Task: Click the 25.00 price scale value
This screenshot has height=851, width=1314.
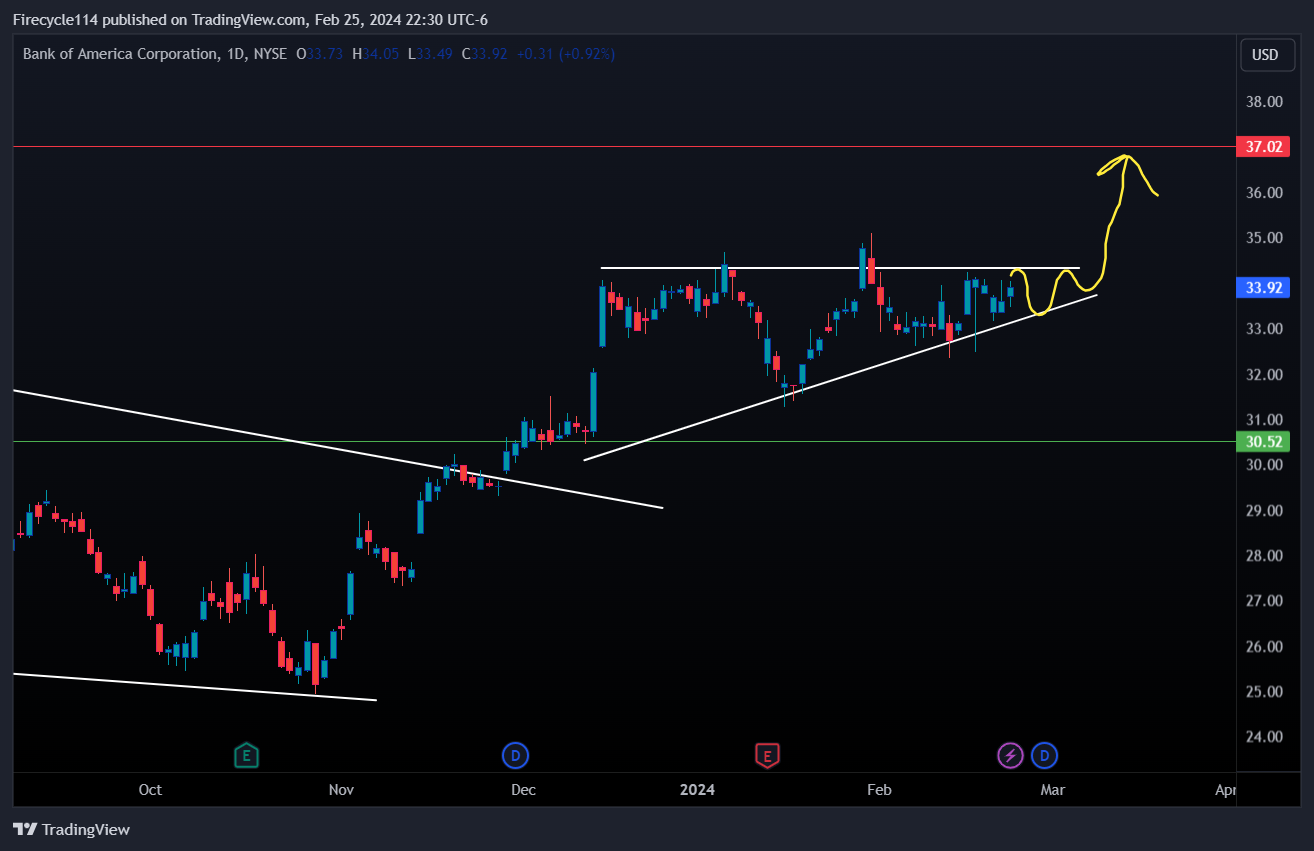Action: pos(1265,692)
